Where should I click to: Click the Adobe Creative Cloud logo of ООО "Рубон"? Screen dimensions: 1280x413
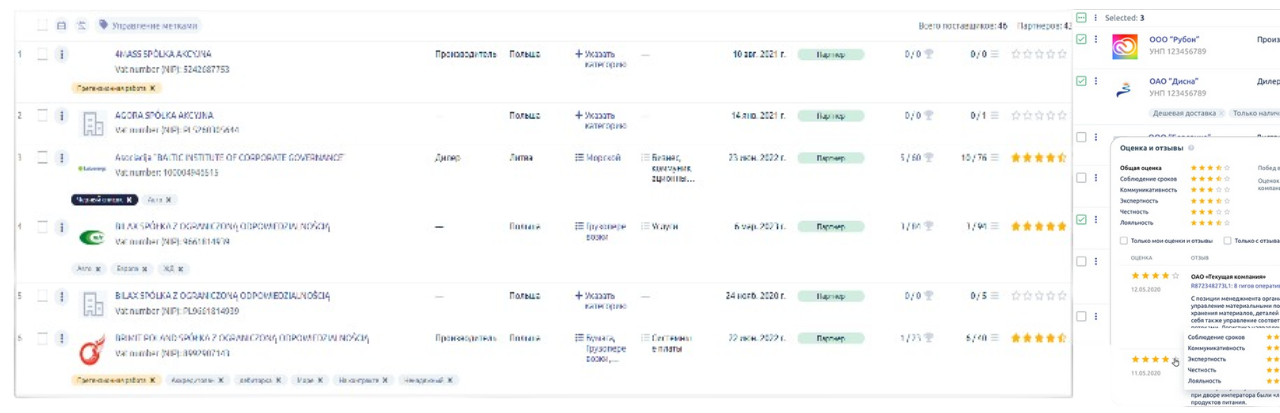tap(1126, 47)
